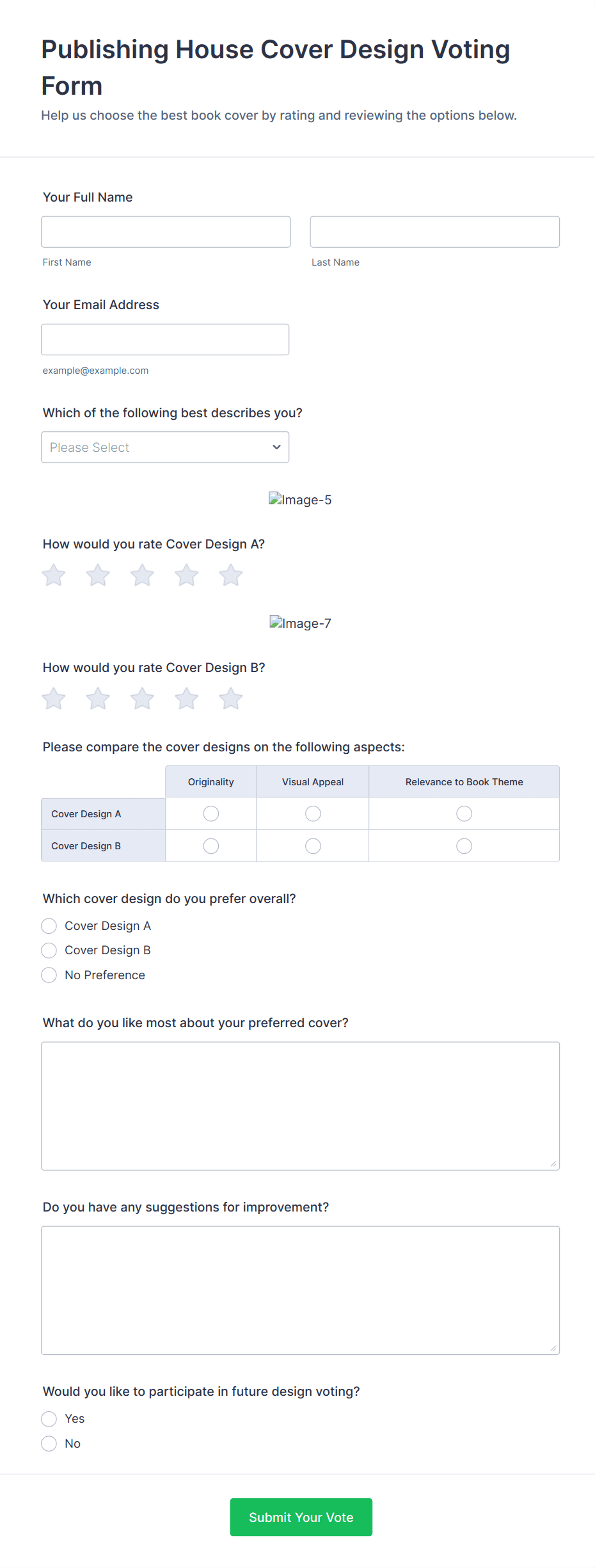Select Originality for Cover Design A
595x1568 pixels.
click(x=211, y=813)
